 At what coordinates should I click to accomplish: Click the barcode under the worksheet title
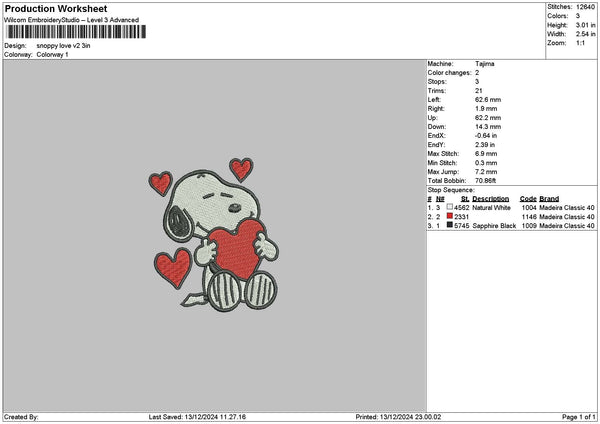click(75, 32)
